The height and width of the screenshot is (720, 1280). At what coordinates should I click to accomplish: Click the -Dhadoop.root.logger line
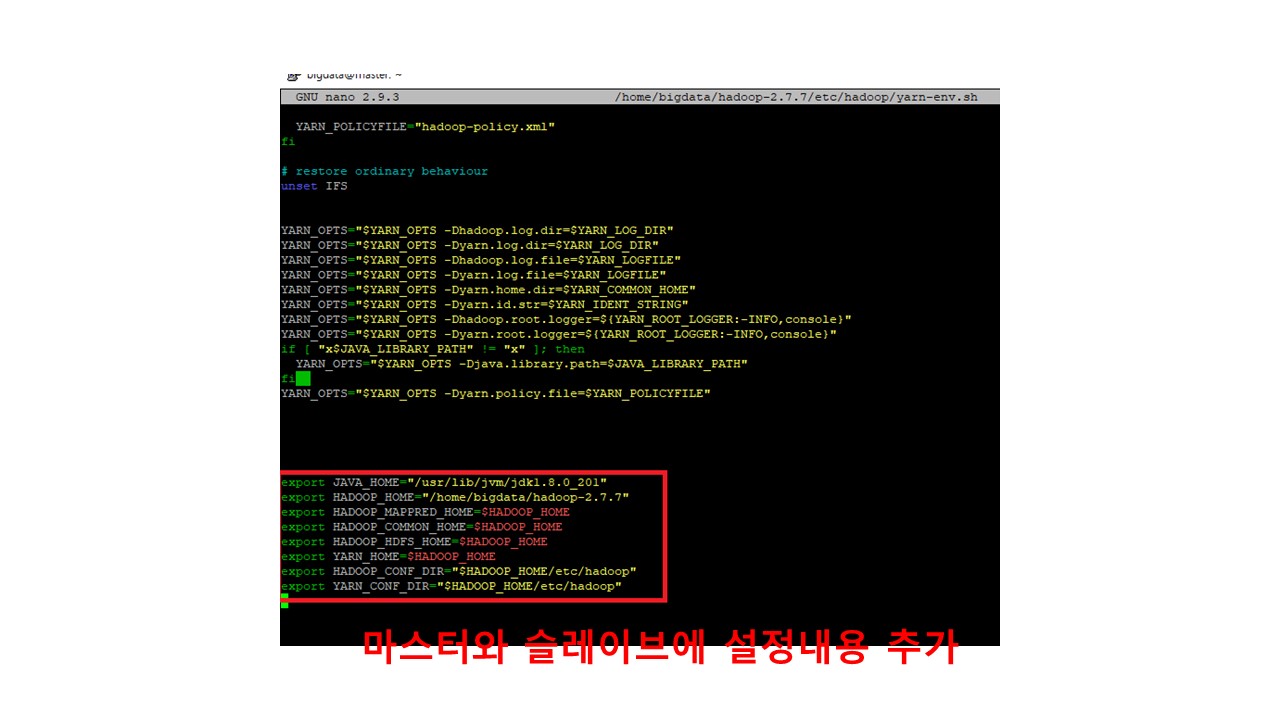566,319
